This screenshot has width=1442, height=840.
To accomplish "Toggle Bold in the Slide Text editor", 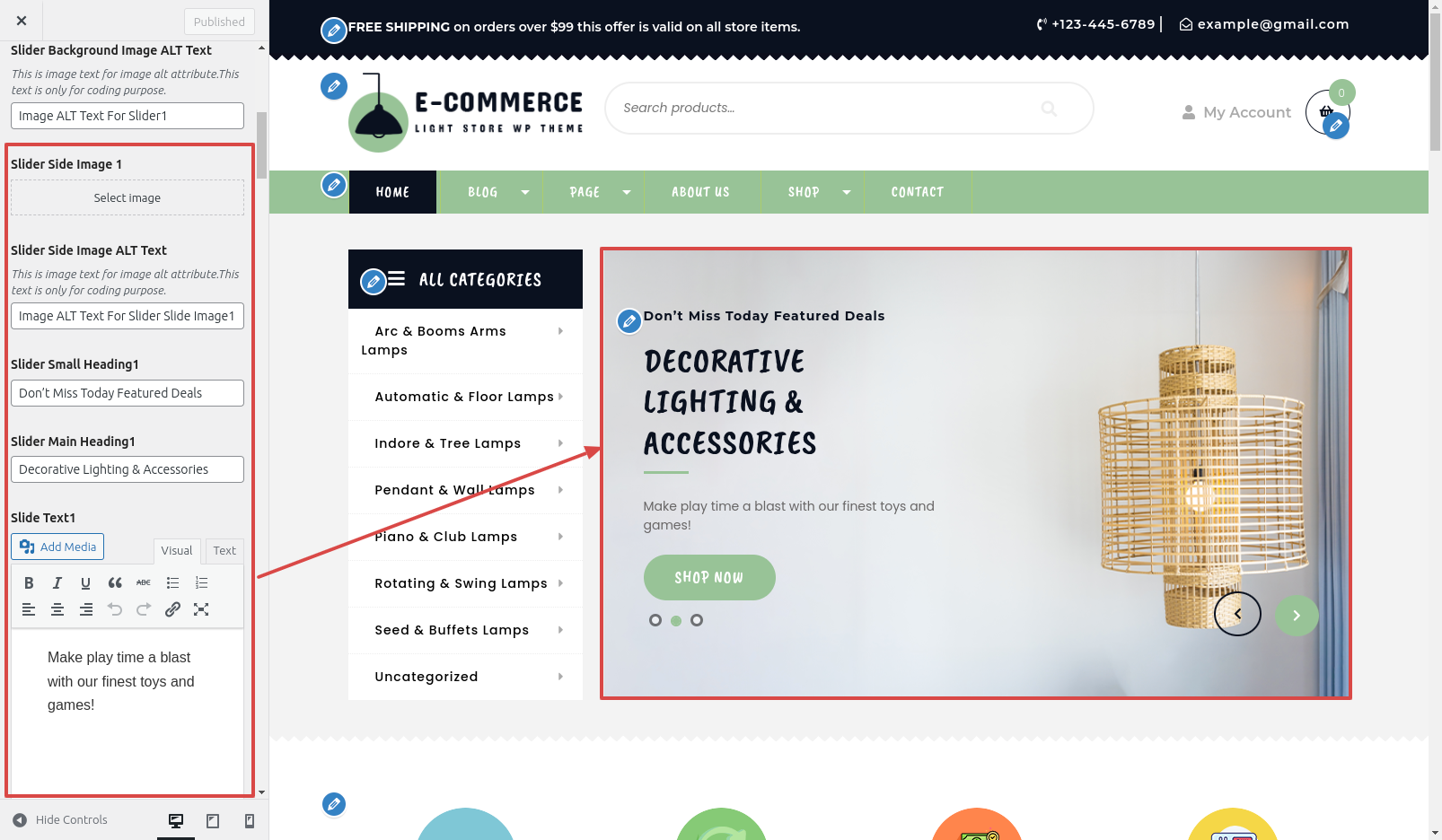I will coord(29,582).
